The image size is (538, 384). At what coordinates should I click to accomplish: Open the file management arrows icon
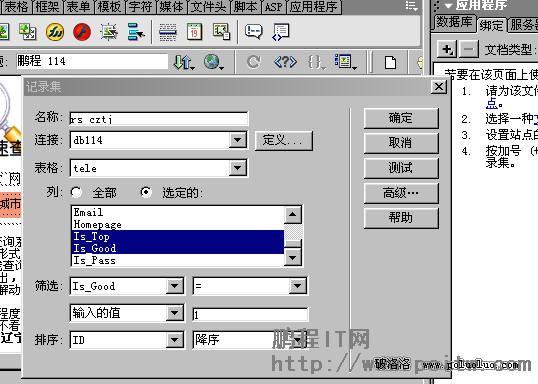[184, 62]
